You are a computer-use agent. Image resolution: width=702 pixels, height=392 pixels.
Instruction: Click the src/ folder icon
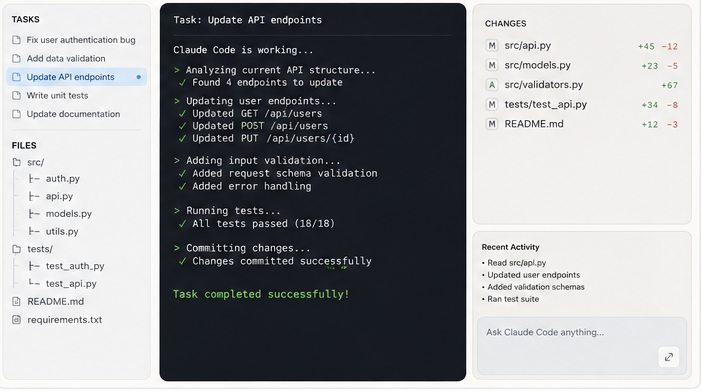point(17,162)
